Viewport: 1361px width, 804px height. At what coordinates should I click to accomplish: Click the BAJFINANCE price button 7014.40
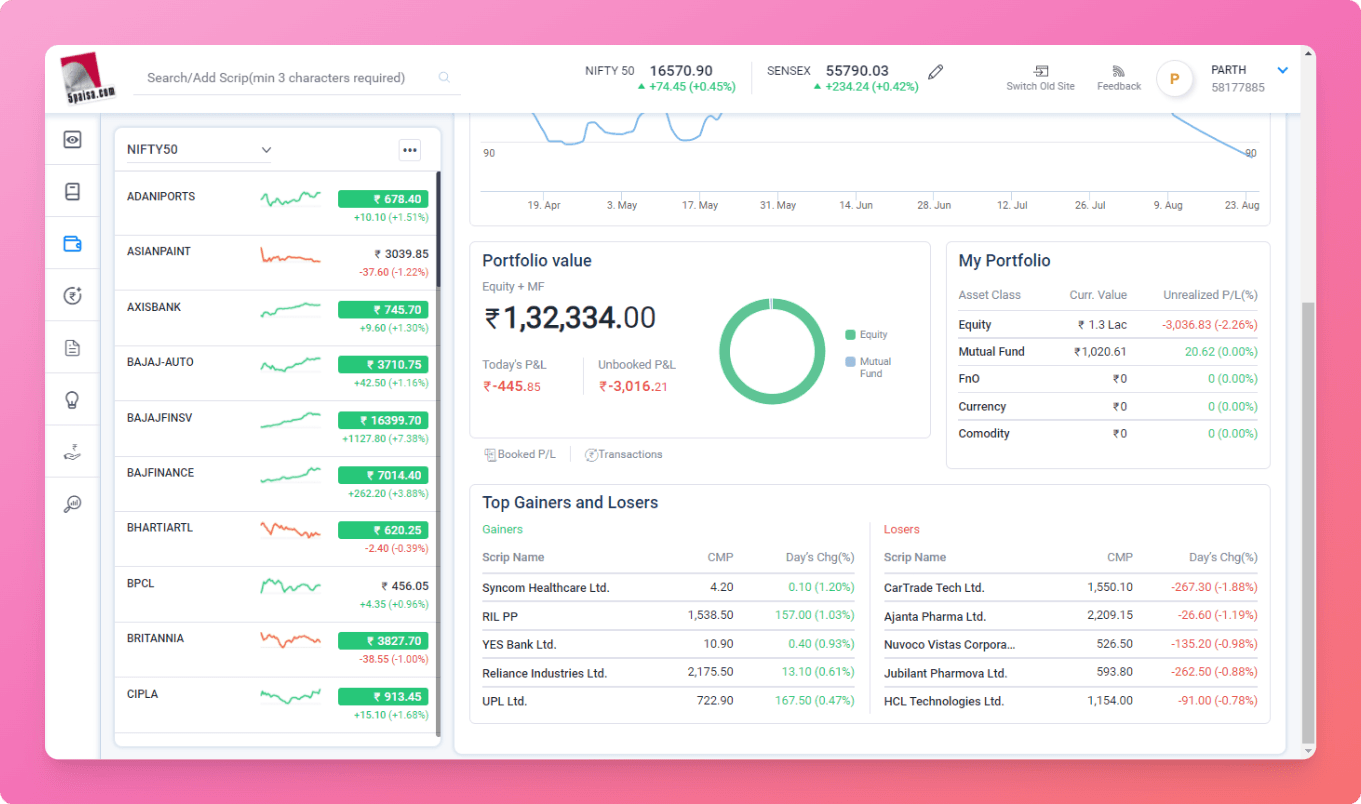click(383, 475)
